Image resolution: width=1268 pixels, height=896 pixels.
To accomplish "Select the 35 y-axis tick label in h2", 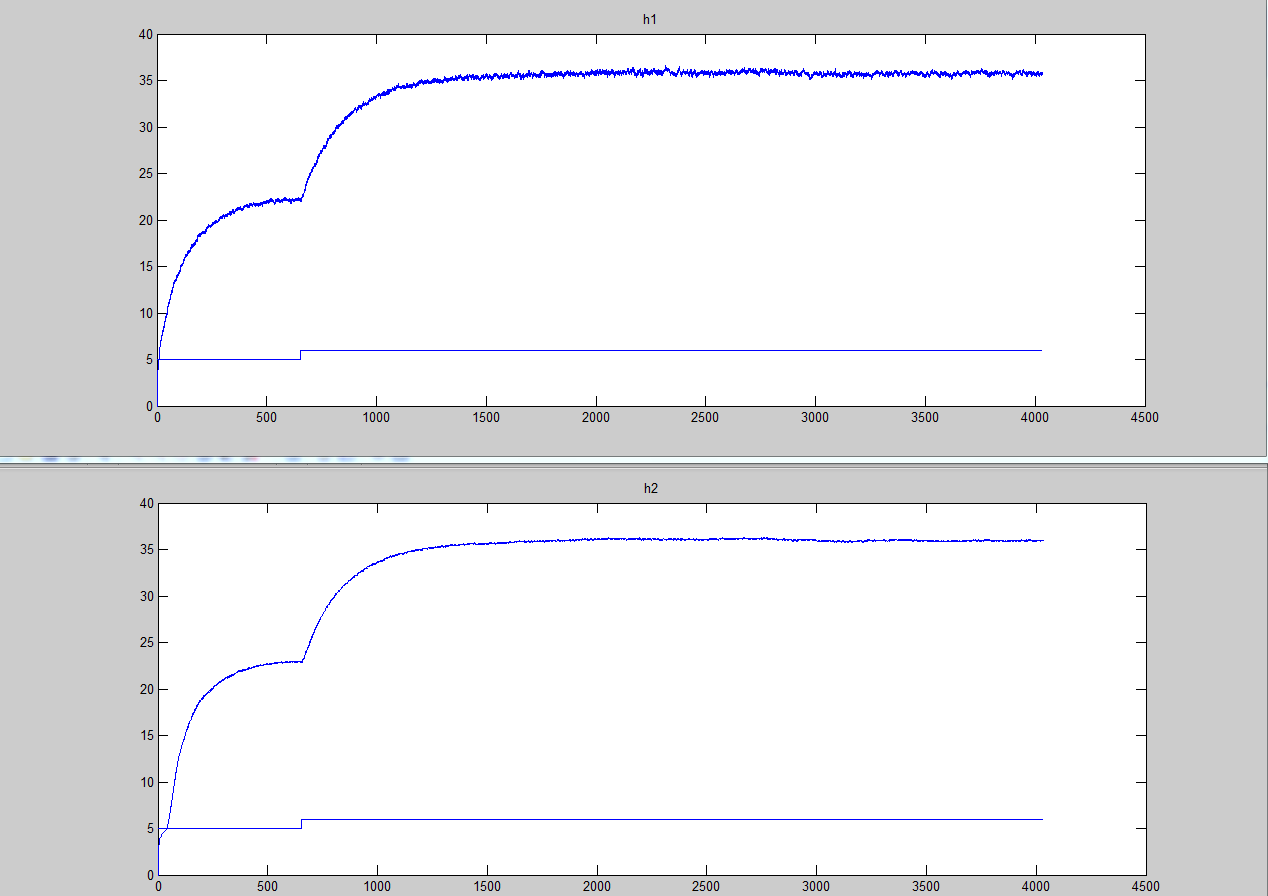I will coord(146,550).
